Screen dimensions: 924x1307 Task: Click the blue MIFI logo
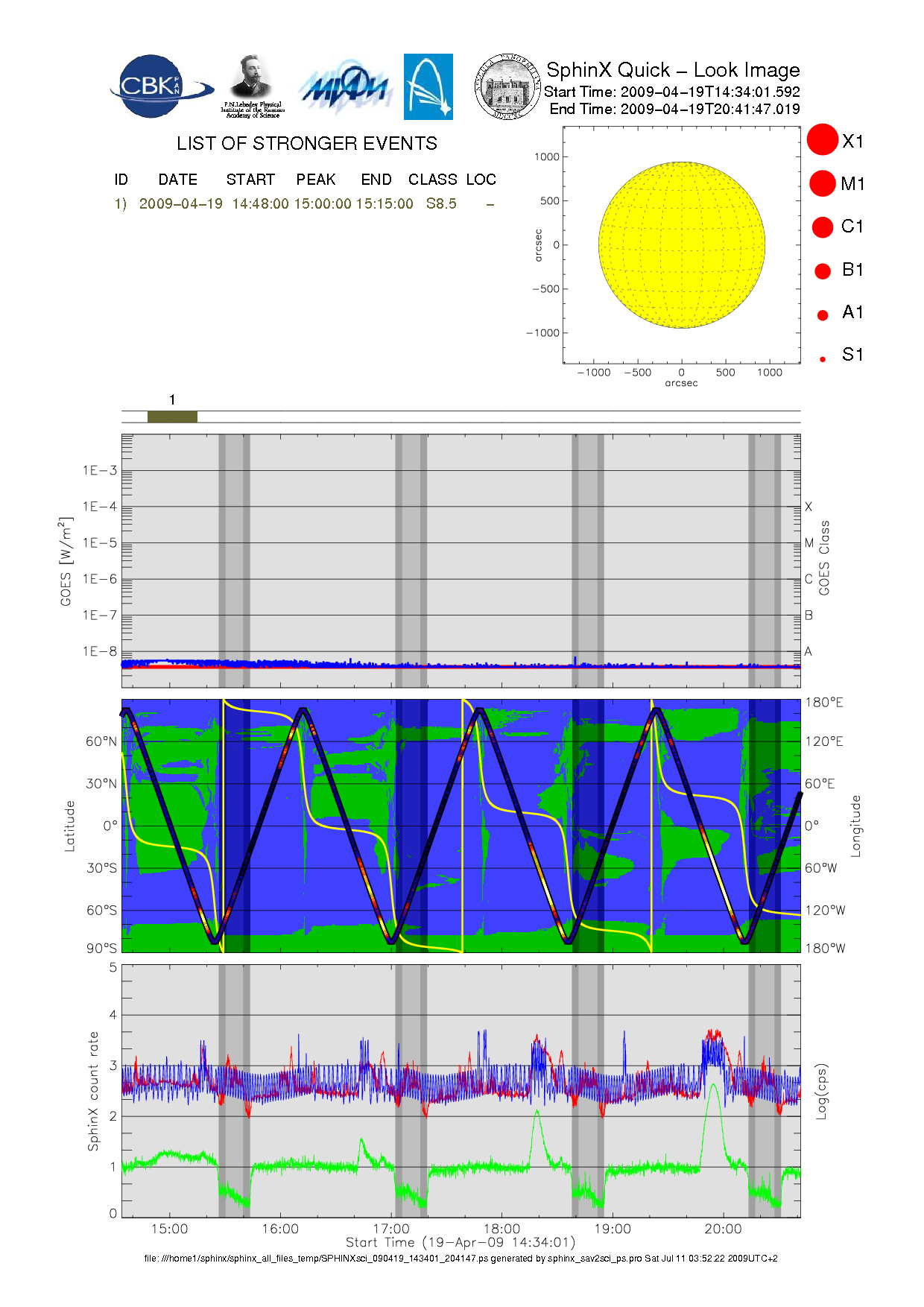click(x=345, y=88)
